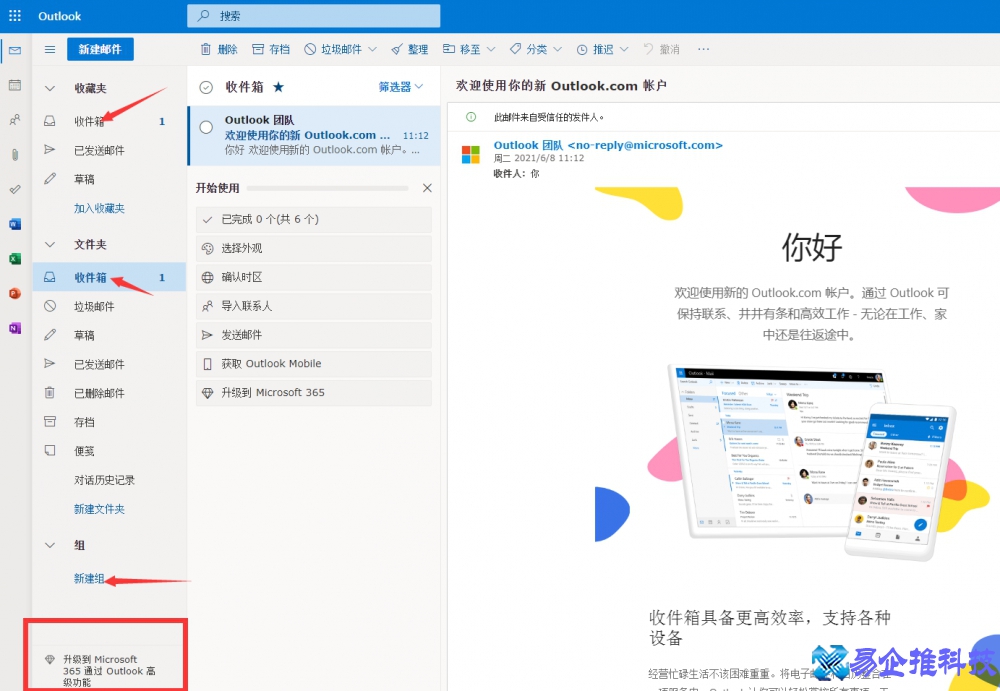Open Excel from the left app rail
Screen dimensions: 1000x691
coord(13,258)
